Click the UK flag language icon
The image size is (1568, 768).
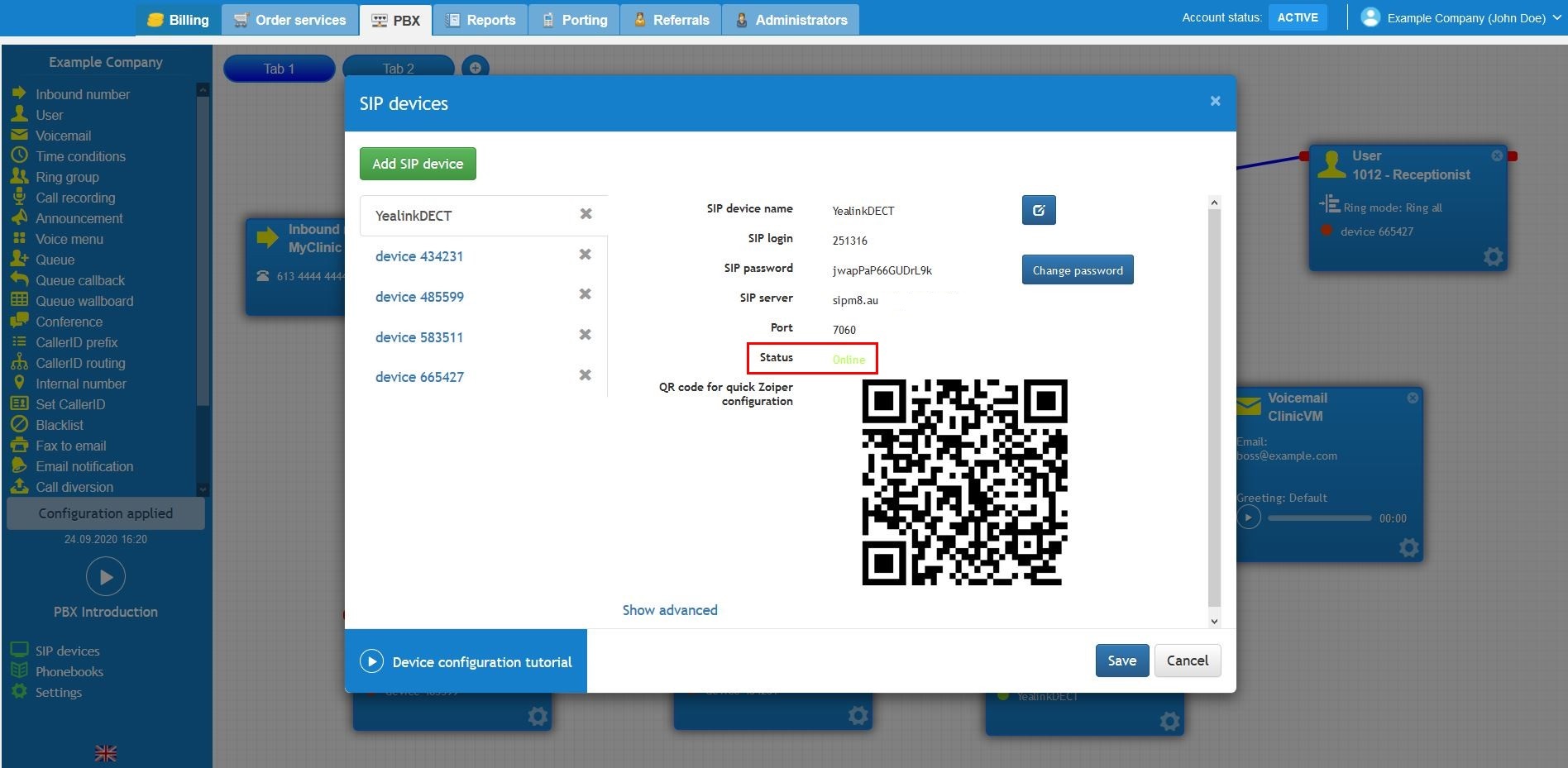click(x=106, y=753)
